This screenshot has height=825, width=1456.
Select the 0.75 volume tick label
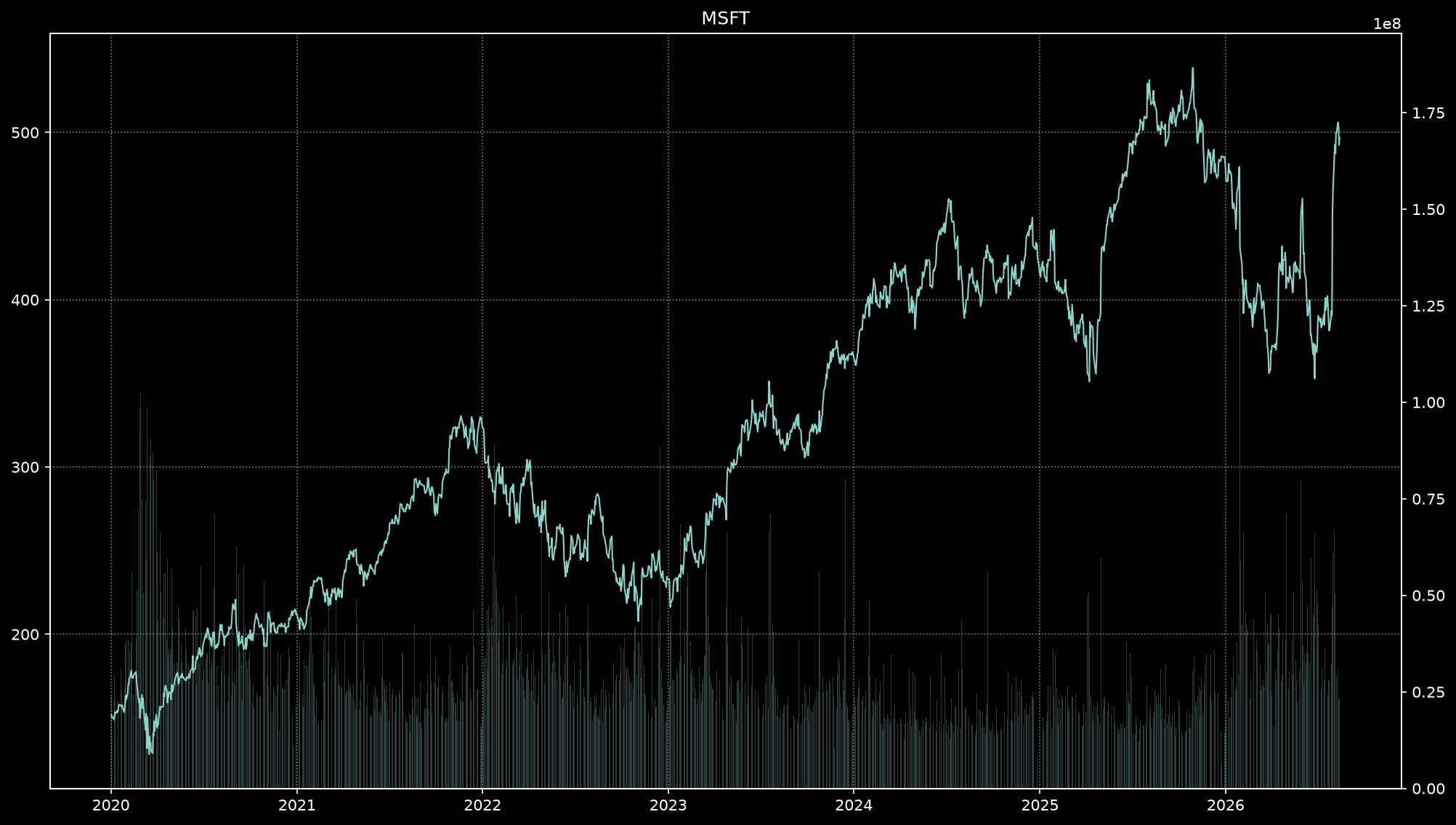[x=1428, y=499]
